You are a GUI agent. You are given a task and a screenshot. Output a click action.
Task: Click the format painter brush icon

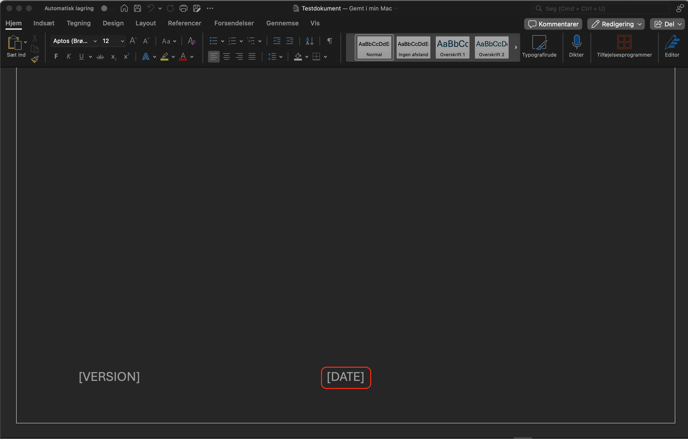(x=35, y=59)
